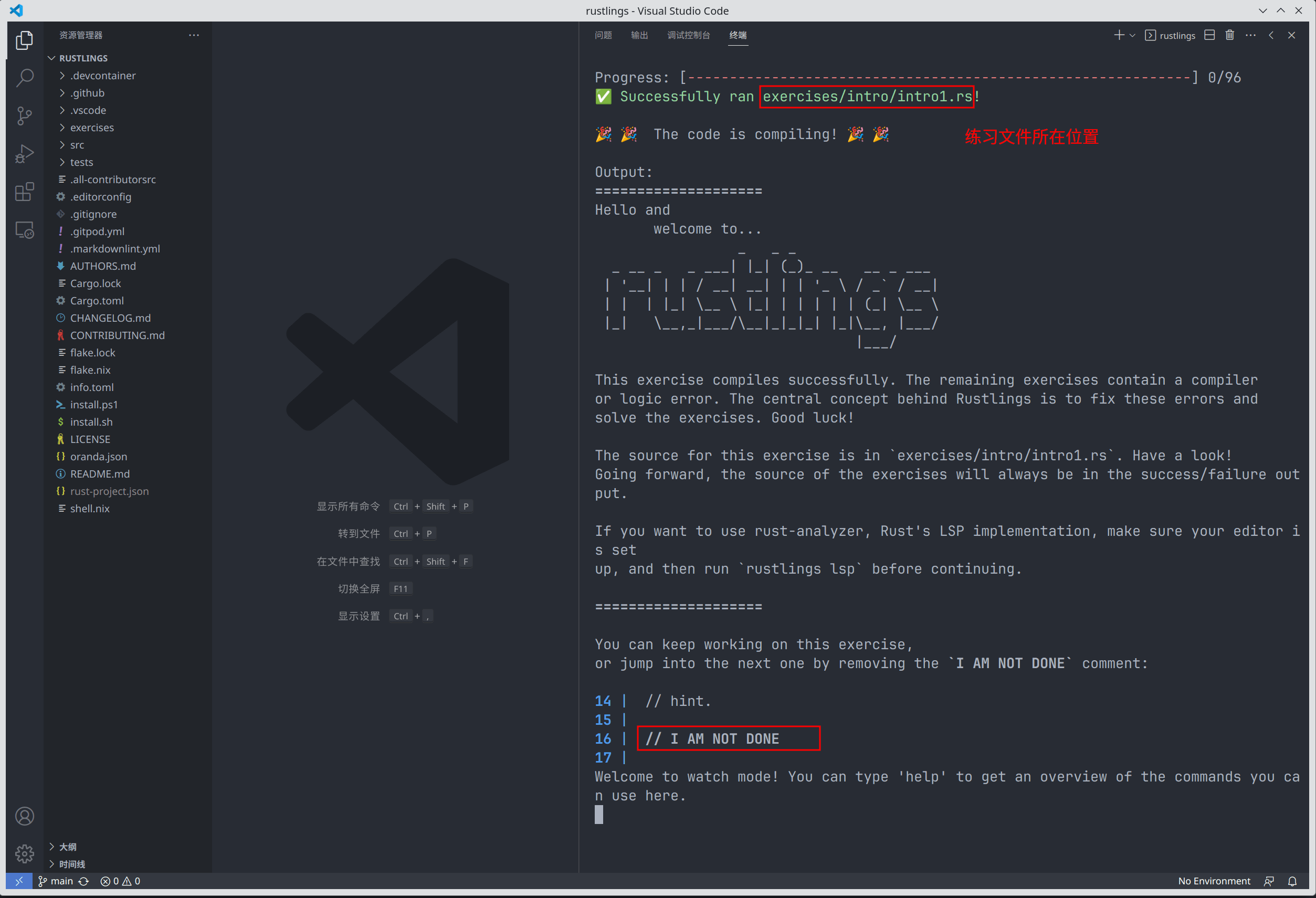Open the Manage gear icon
1316x898 pixels.
[x=24, y=854]
